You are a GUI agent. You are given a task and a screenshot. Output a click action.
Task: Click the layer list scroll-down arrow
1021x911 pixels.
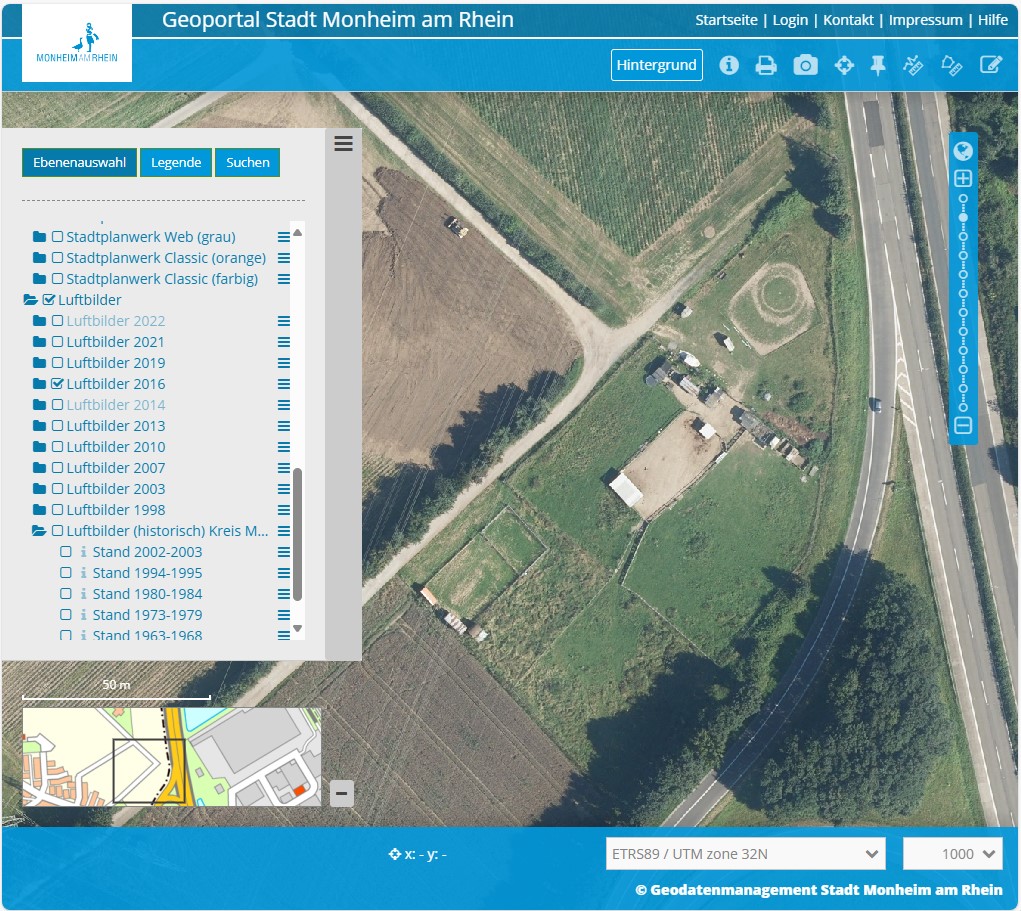coord(298,628)
